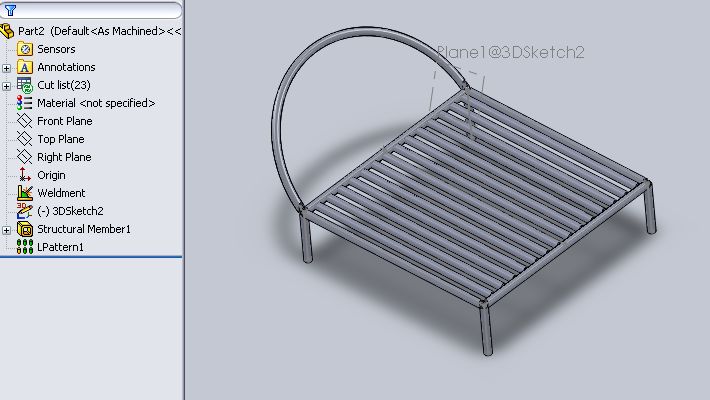Viewport: 710px width, 400px height.
Task: Click the Weldment feature icon
Action: [24, 193]
